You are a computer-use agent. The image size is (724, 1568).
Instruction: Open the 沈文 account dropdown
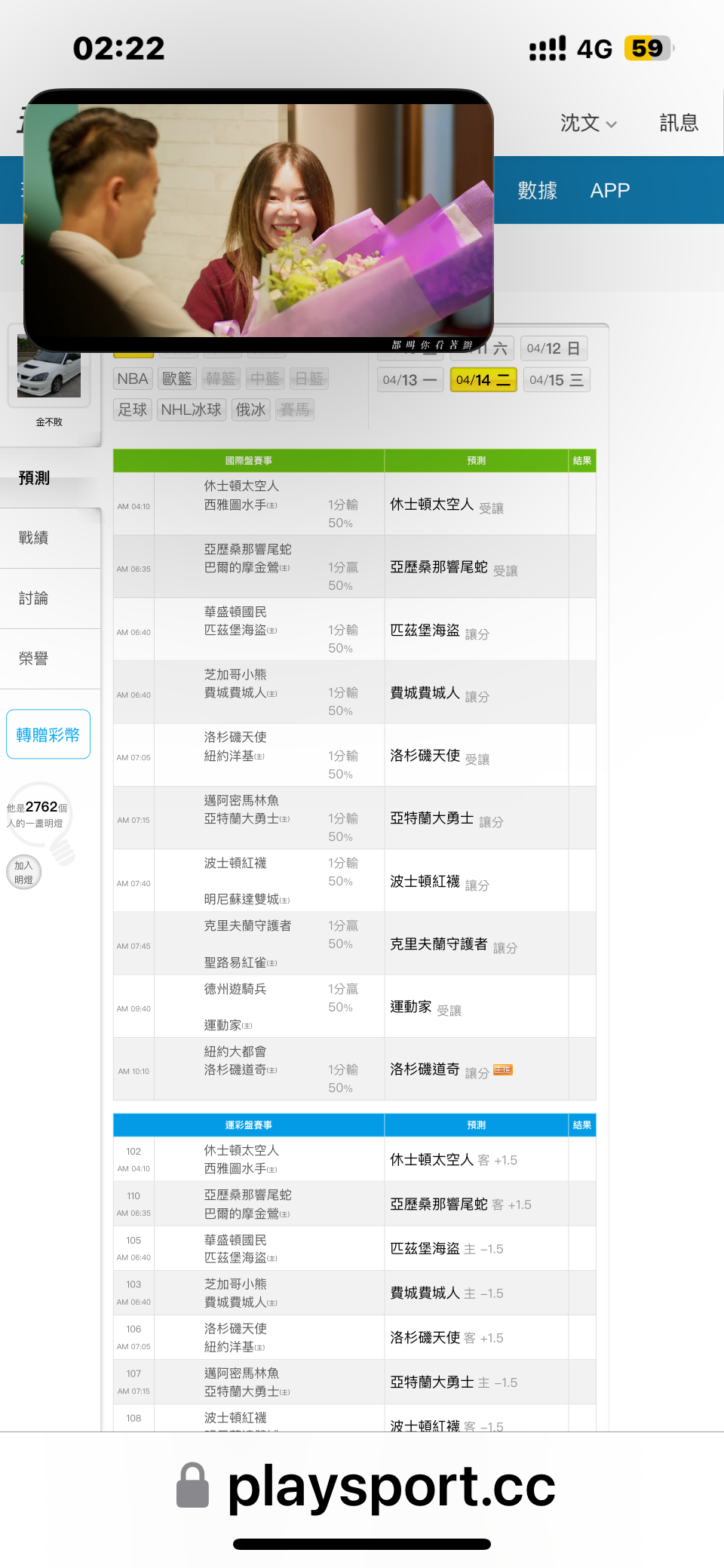587,123
